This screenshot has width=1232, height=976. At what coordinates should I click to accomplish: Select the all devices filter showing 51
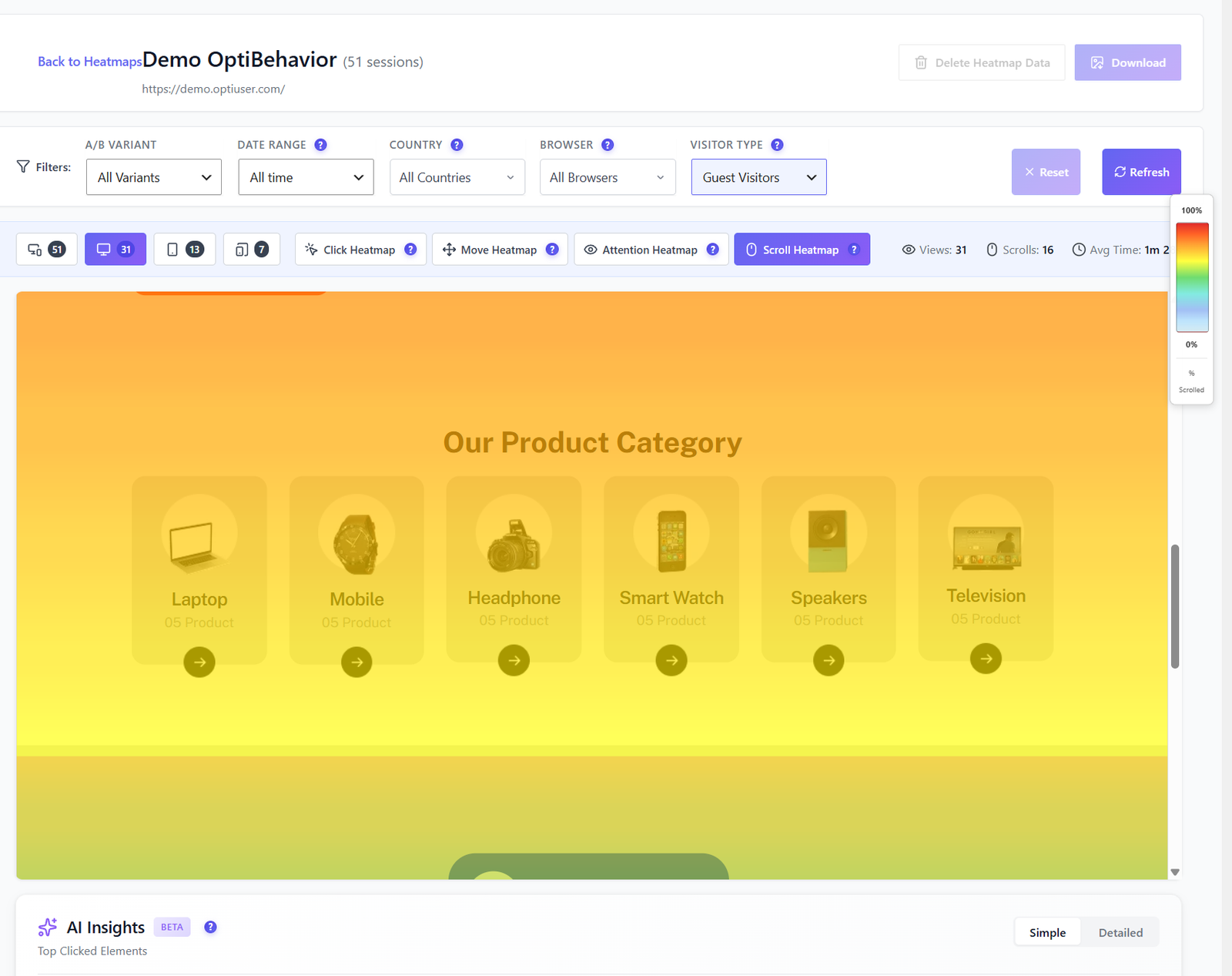(x=46, y=250)
